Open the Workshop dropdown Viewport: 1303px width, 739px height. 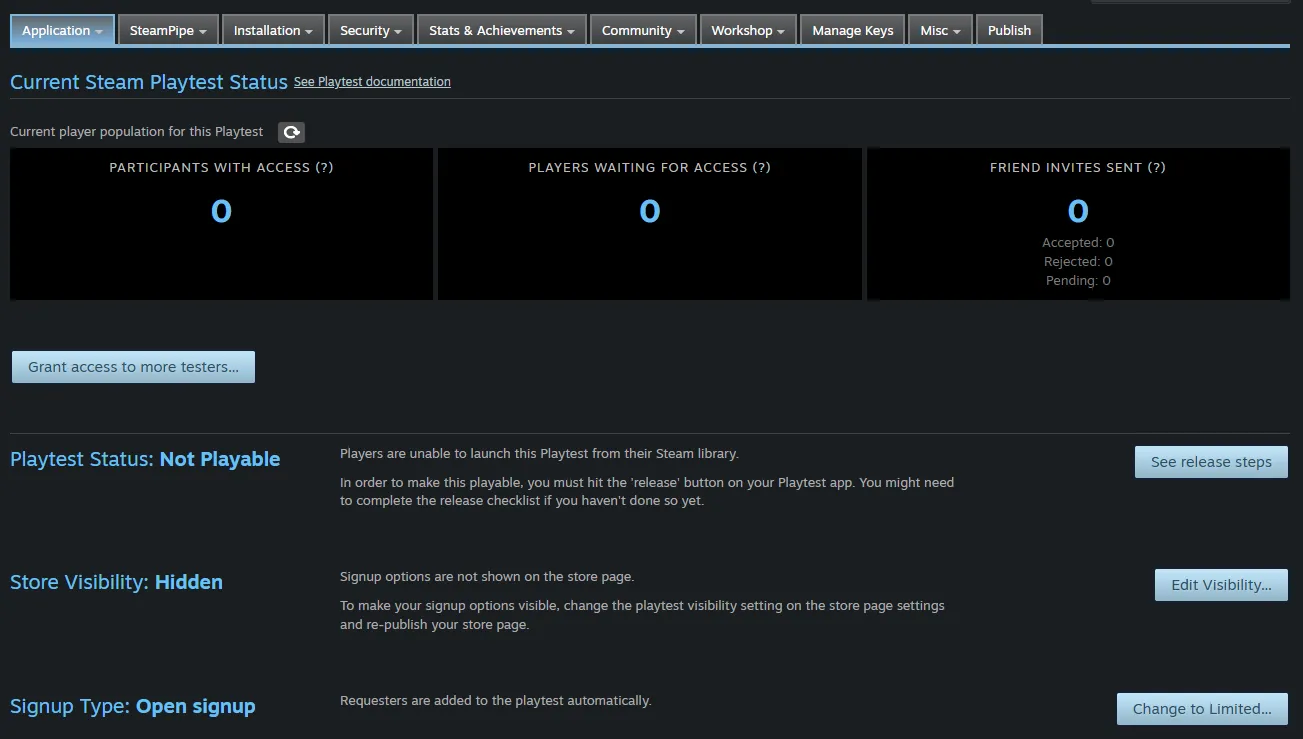[749, 30]
